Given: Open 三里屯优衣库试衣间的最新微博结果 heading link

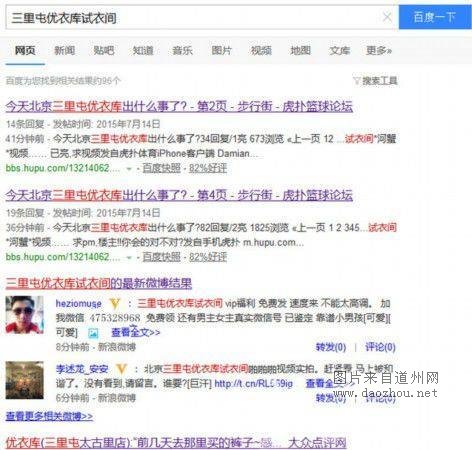Looking at the screenshot, I should point(99,283).
